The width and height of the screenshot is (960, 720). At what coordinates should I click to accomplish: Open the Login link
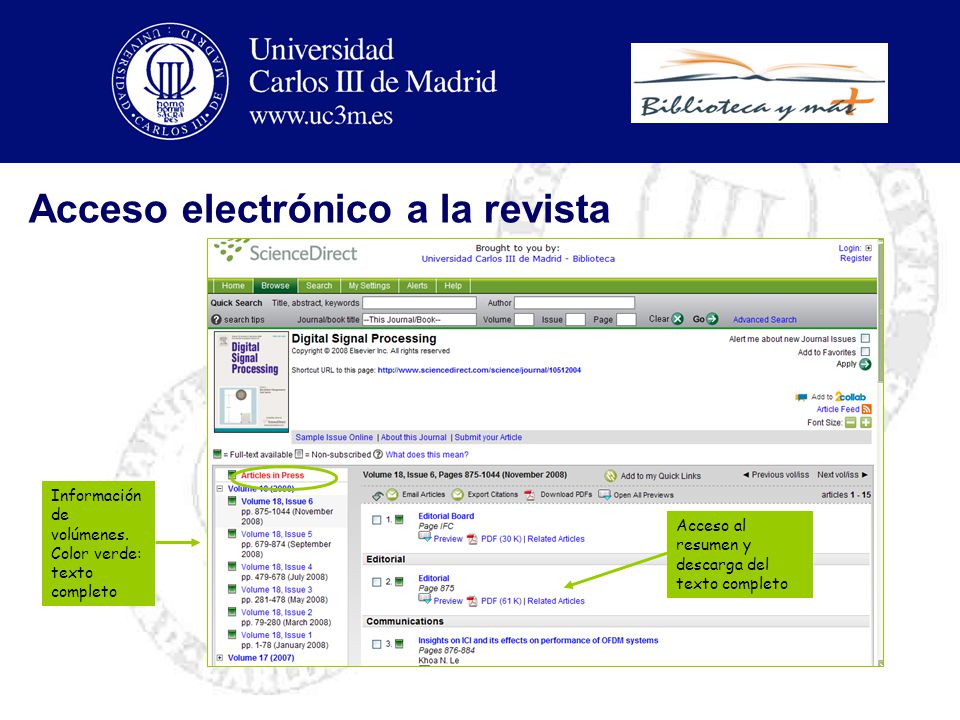(x=849, y=248)
